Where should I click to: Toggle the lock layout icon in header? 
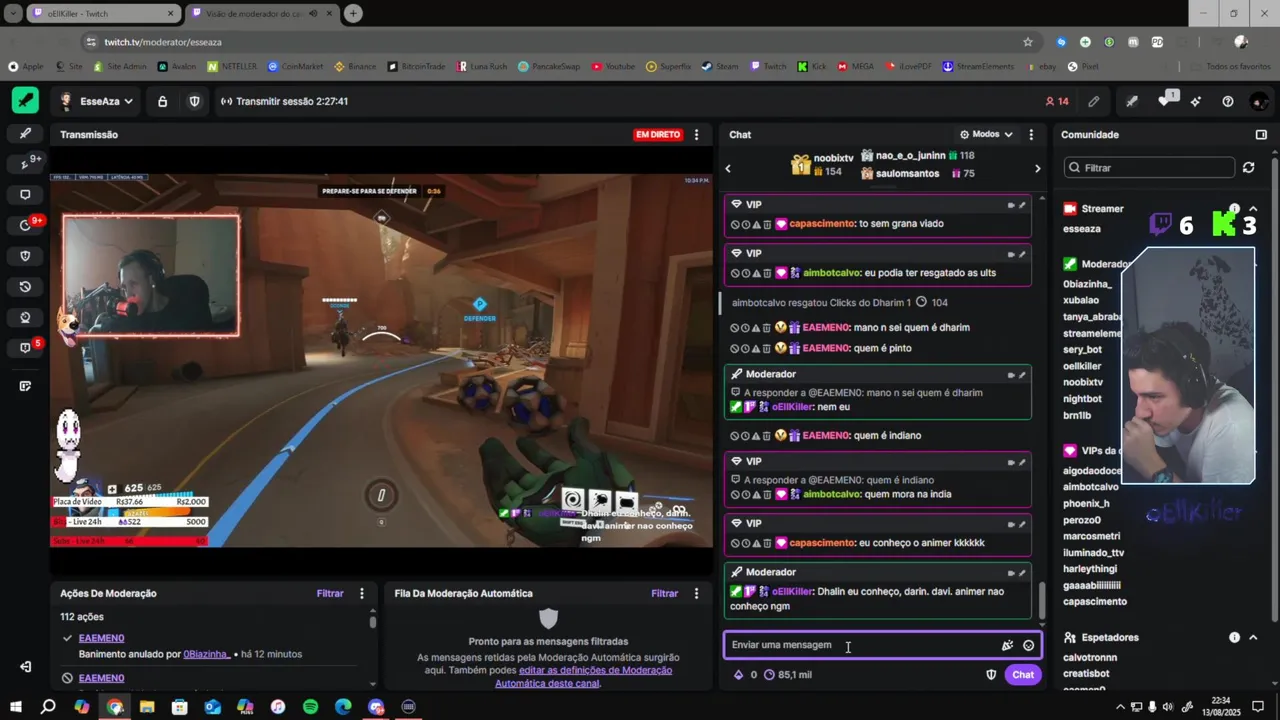[162, 101]
